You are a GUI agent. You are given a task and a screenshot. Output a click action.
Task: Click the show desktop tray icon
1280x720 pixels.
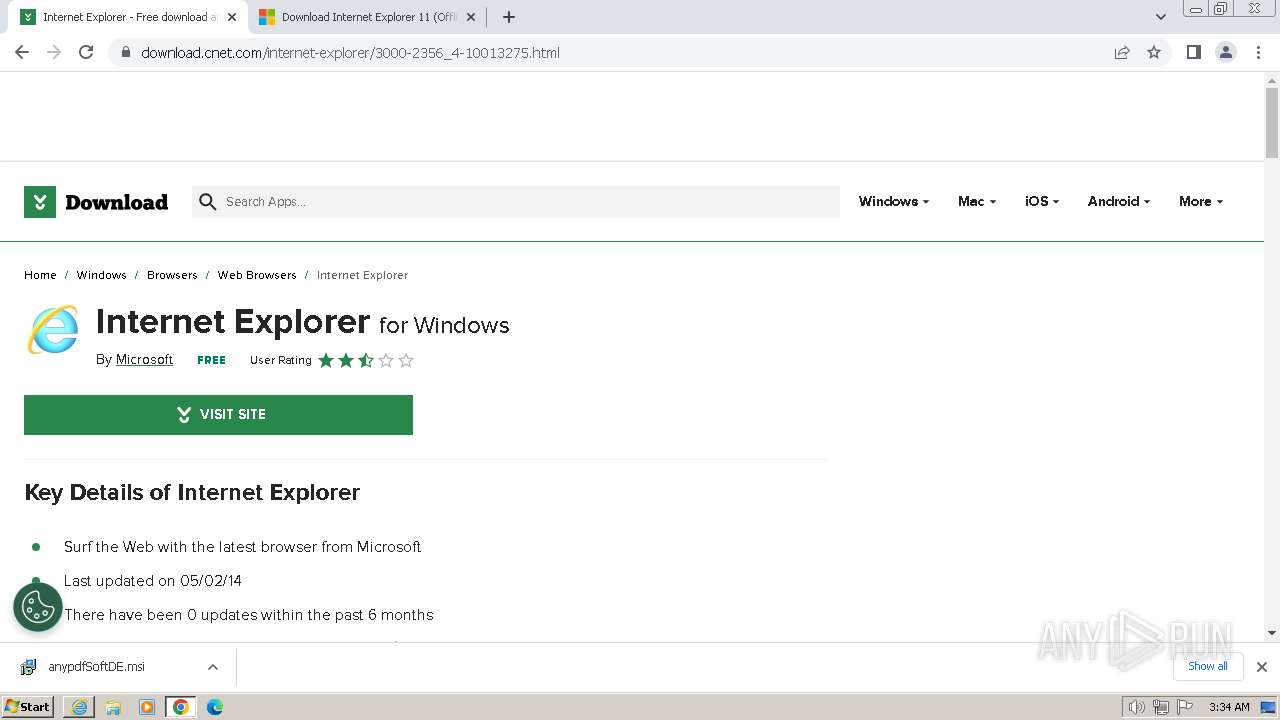1268,707
